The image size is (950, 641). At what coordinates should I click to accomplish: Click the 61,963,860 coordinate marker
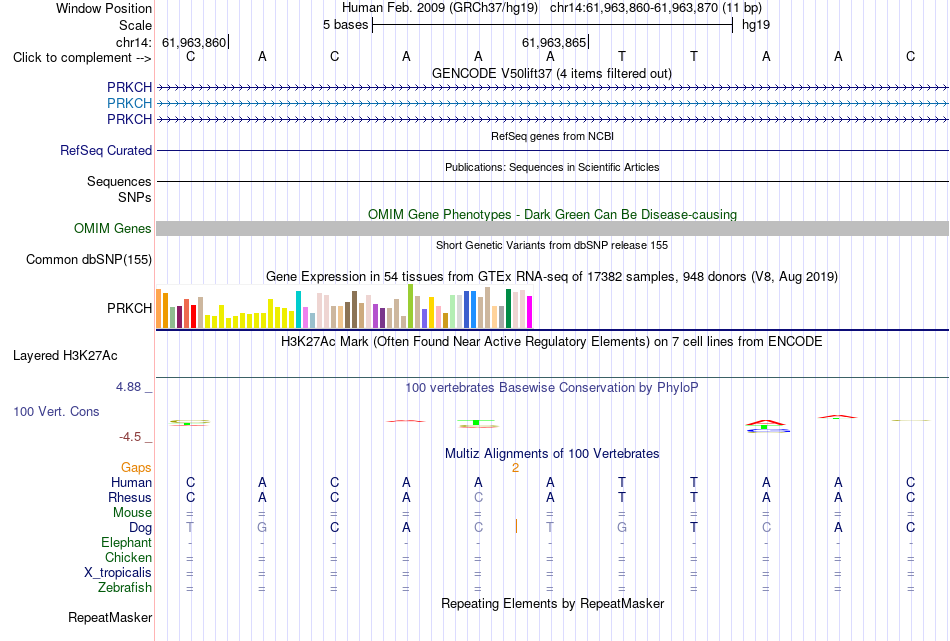pyautogui.click(x=193, y=42)
